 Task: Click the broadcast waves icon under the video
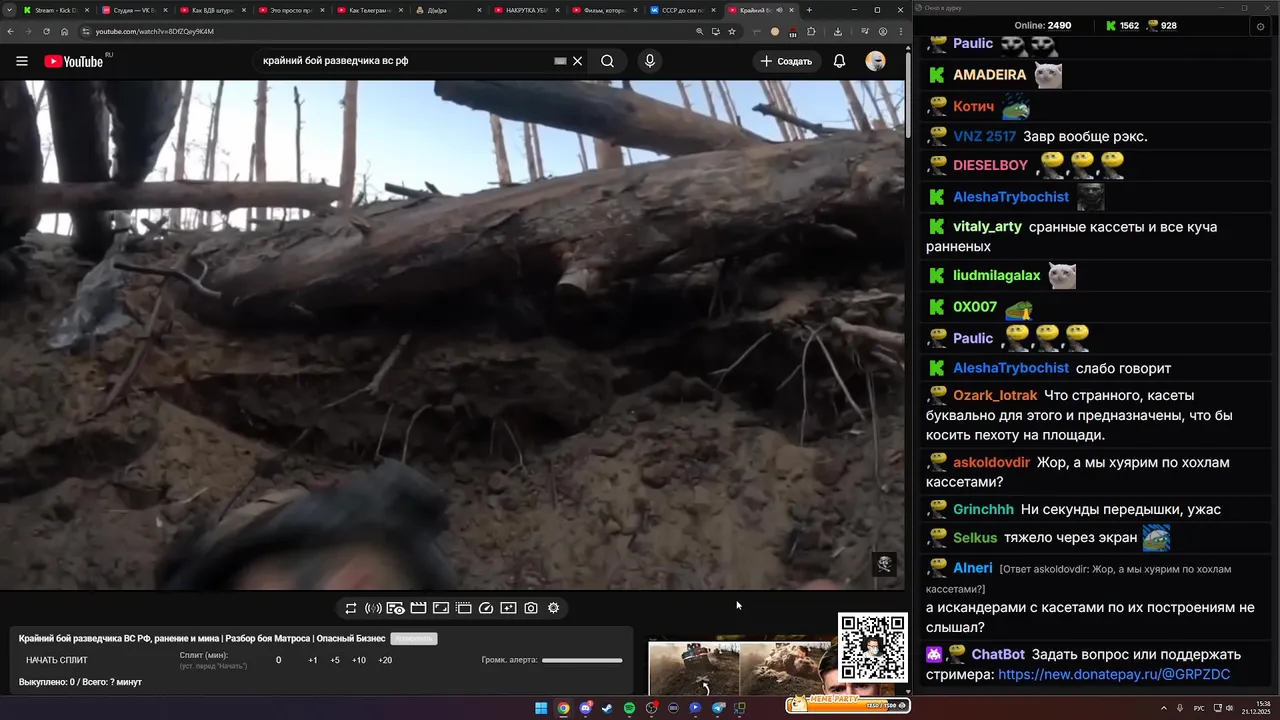click(373, 608)
